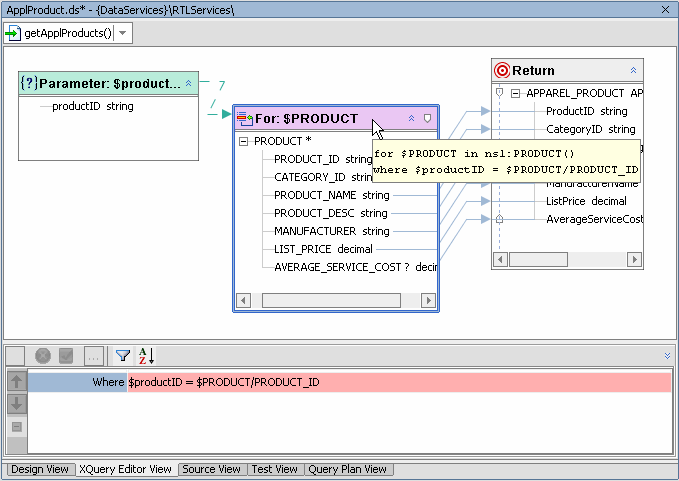Image resolution: width=679 pixels, height=481 pixels.
Task: Select PRODUCT_DESC string element
Action: tap(331, 213)
